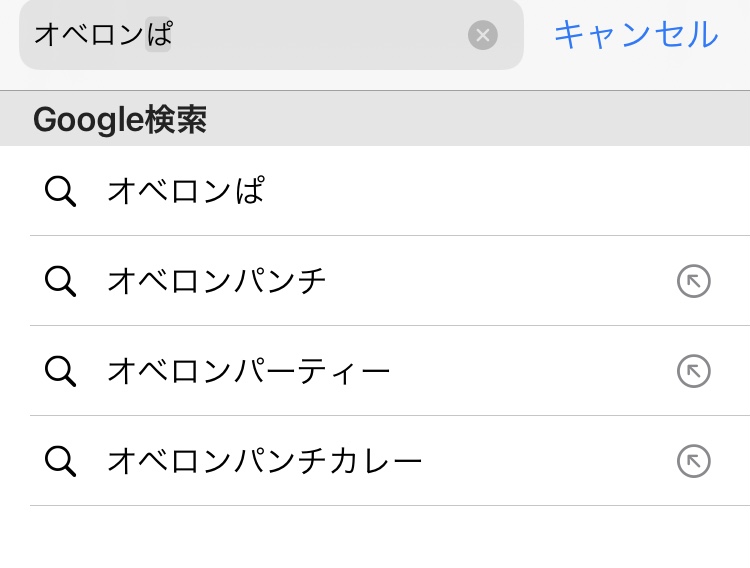Click magnifier icon beside オベロンパーティー

click(60, 371)
